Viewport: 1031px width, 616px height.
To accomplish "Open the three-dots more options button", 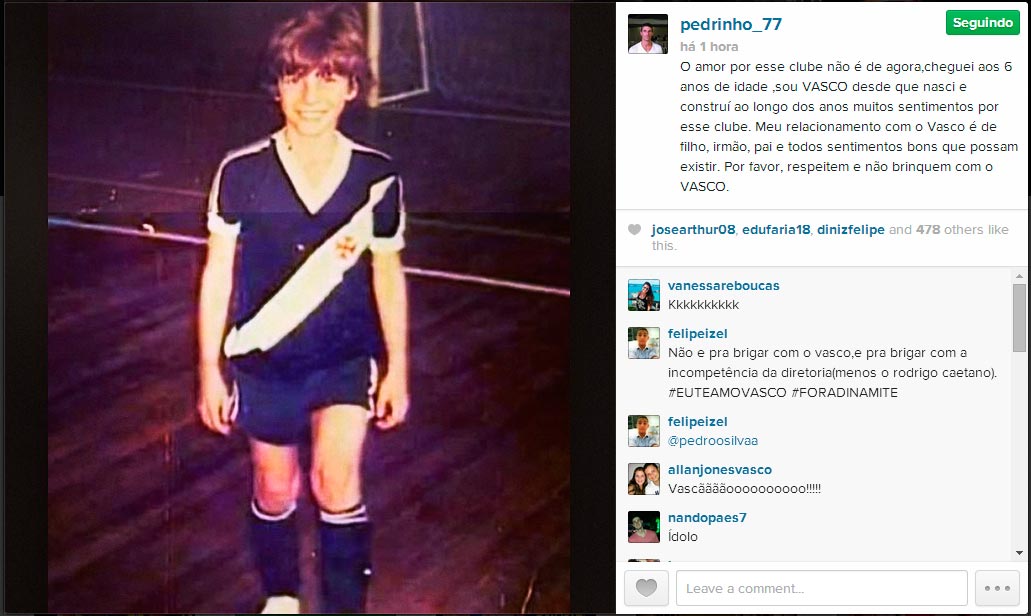I will [x=997, y=588].
